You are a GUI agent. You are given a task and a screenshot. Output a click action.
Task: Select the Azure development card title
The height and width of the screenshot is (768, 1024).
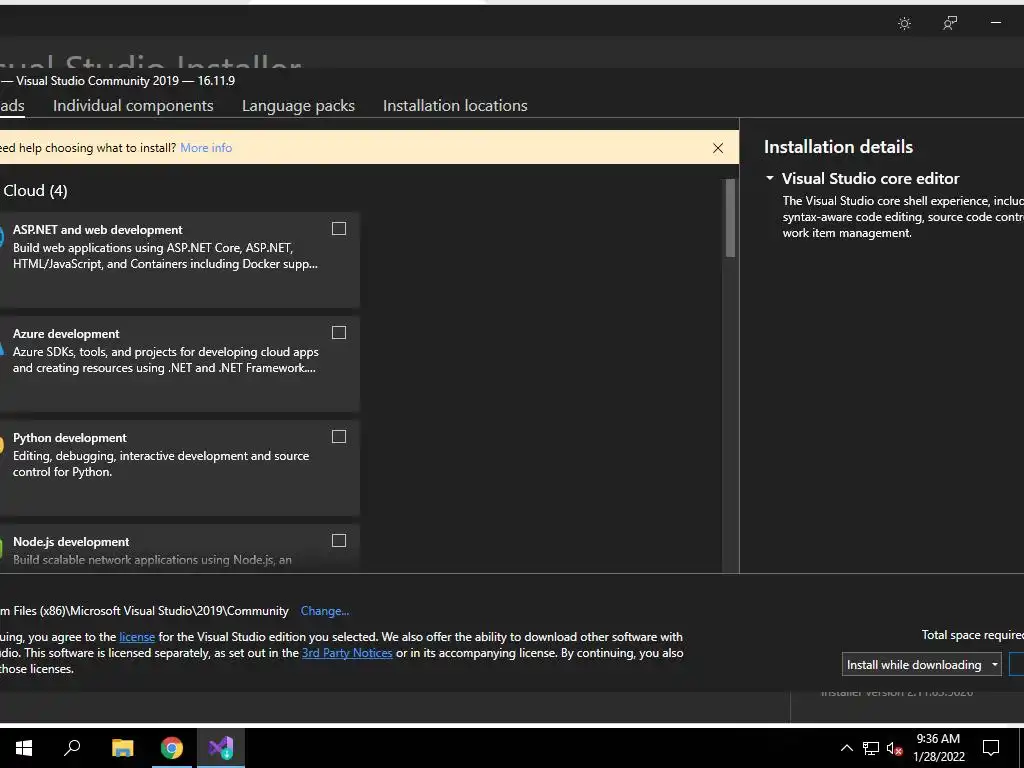[66, 334]
